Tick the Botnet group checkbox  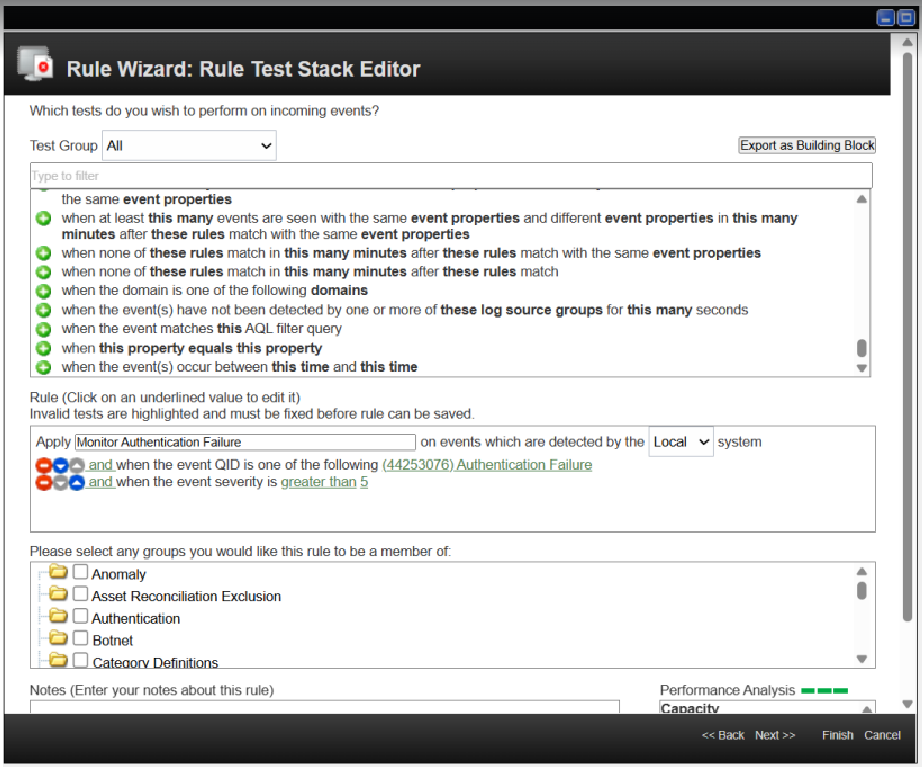point(81,639)
